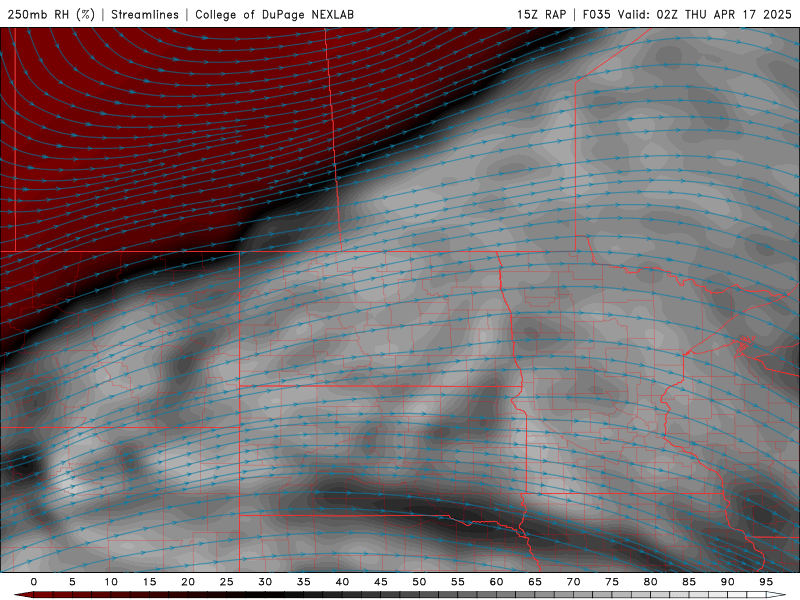
Task: Click the colorbar tick label "75"
Action: coord(612,582)
